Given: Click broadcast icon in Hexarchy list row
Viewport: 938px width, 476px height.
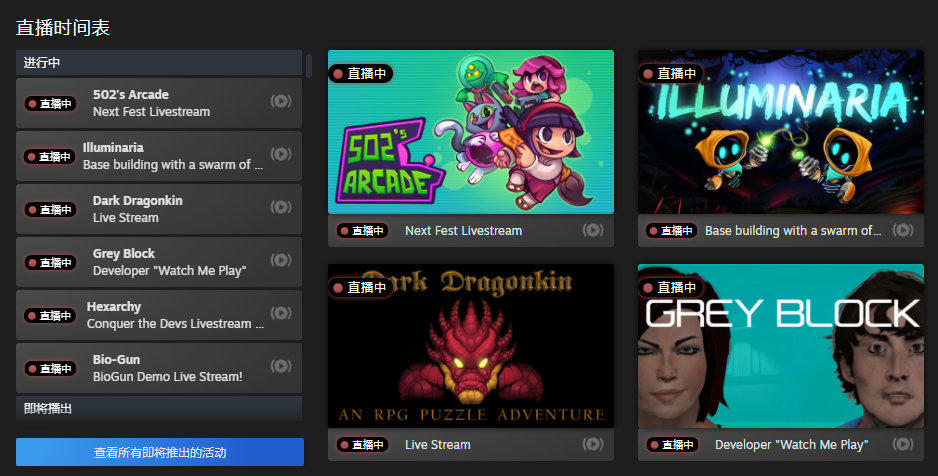Looking at the screenshot, I should (x=281, y=313).
